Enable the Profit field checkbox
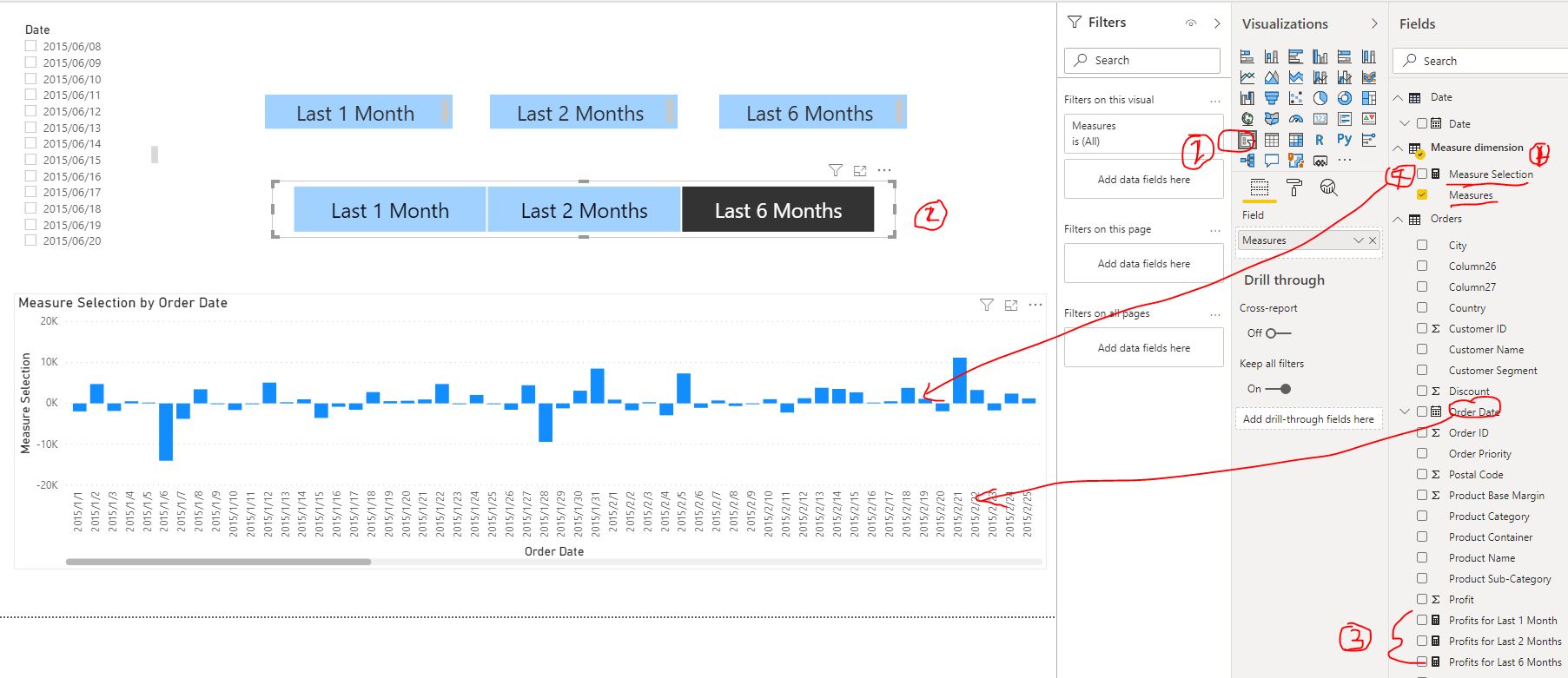The height and width of the screenshot is (678, 1568). tap(1422, 599)
